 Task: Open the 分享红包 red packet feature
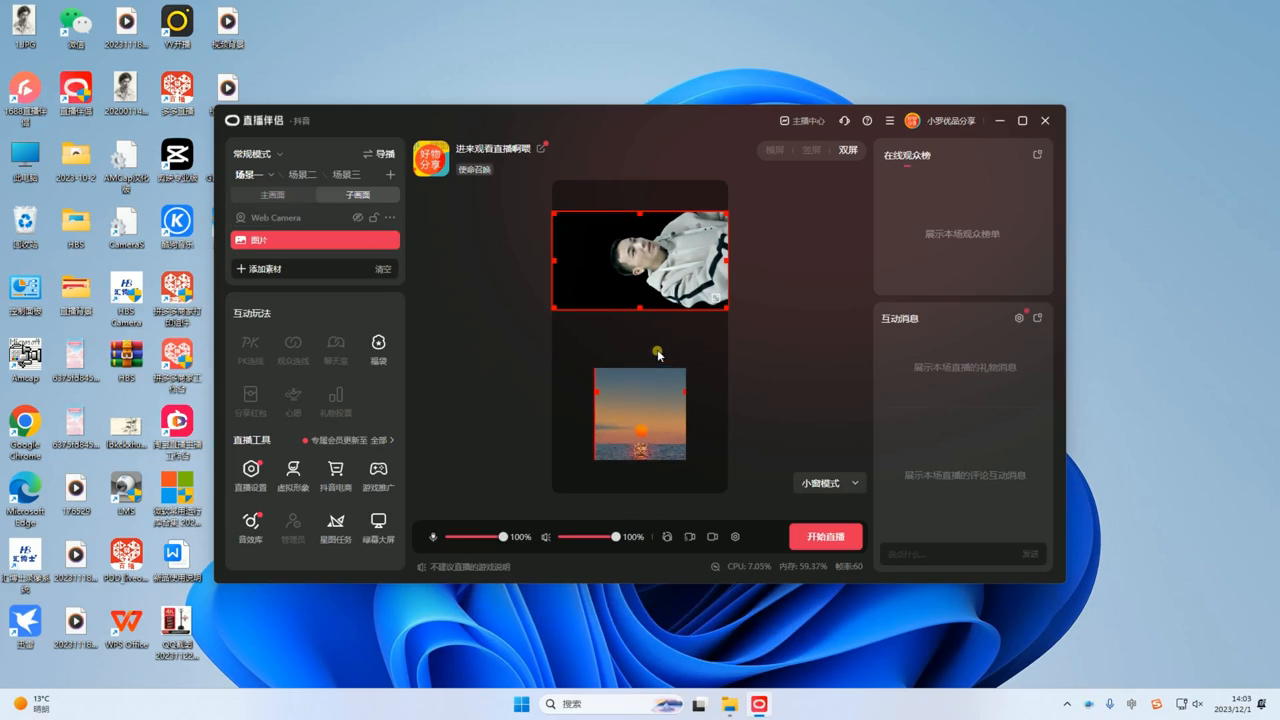(x=251, y=401)
